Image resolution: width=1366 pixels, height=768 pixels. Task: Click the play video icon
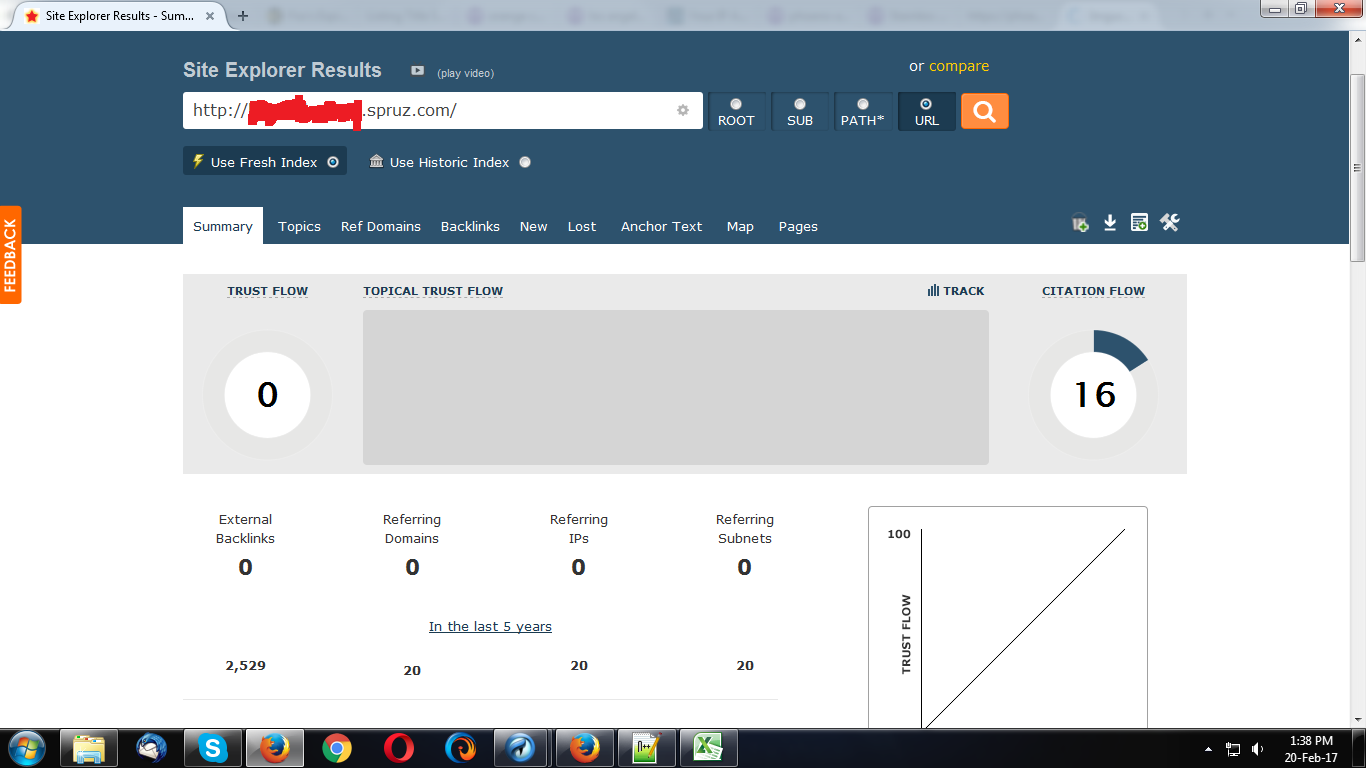click(x=417, y=71)
